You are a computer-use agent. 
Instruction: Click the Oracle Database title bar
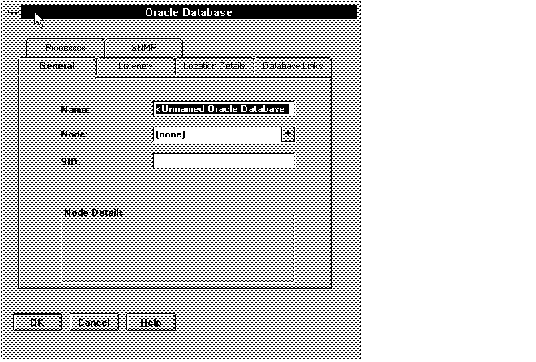coord(189,12)
